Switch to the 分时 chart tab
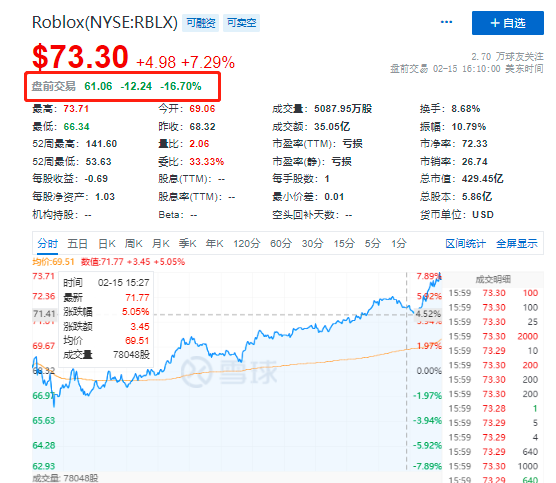The height and width of the screenshot is (483, 556). pos(48,244)
